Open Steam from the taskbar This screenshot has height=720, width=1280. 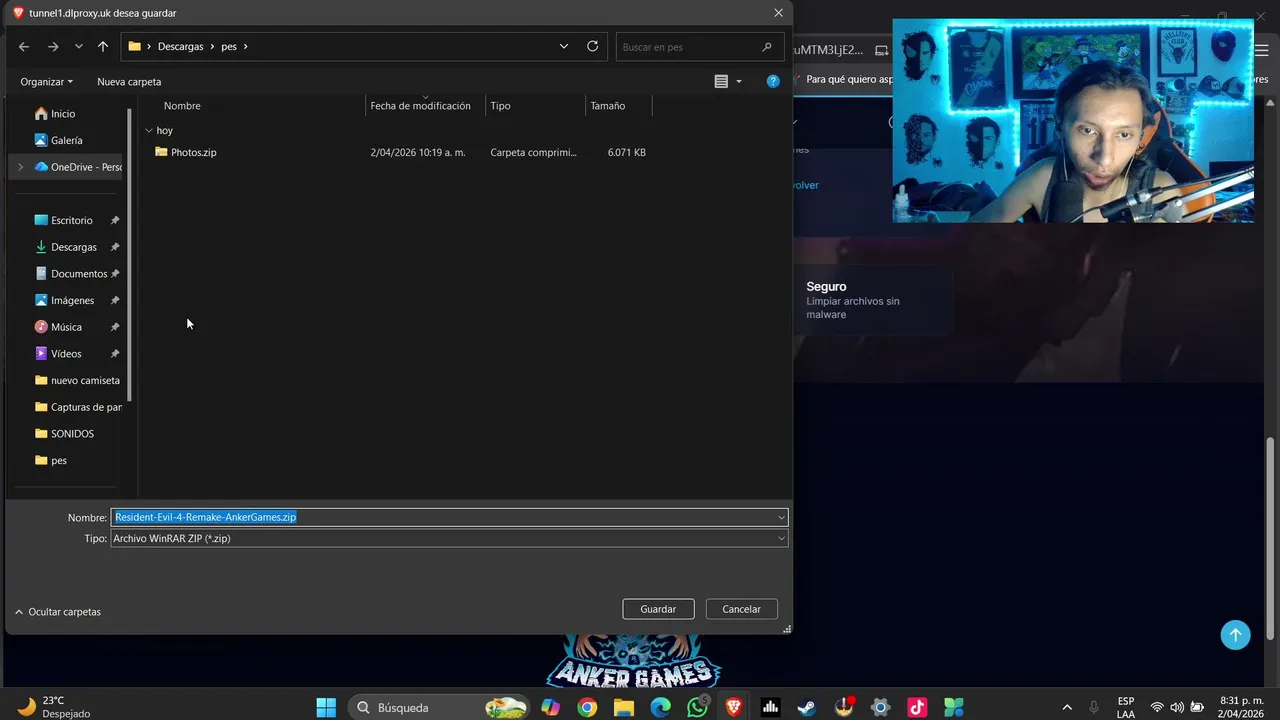806,707
